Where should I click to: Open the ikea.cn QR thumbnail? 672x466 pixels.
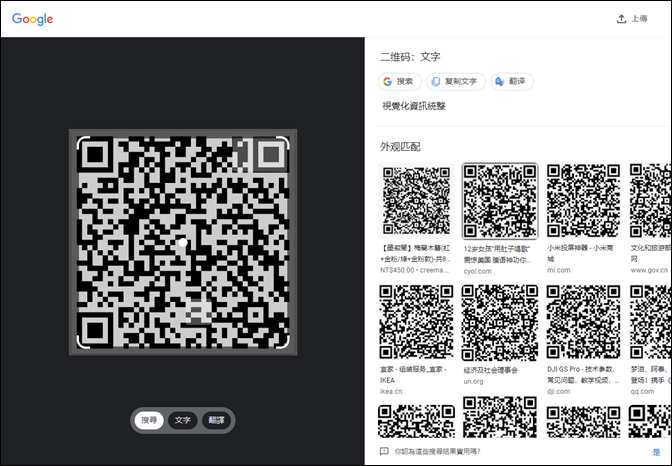[x=416, y=322]
